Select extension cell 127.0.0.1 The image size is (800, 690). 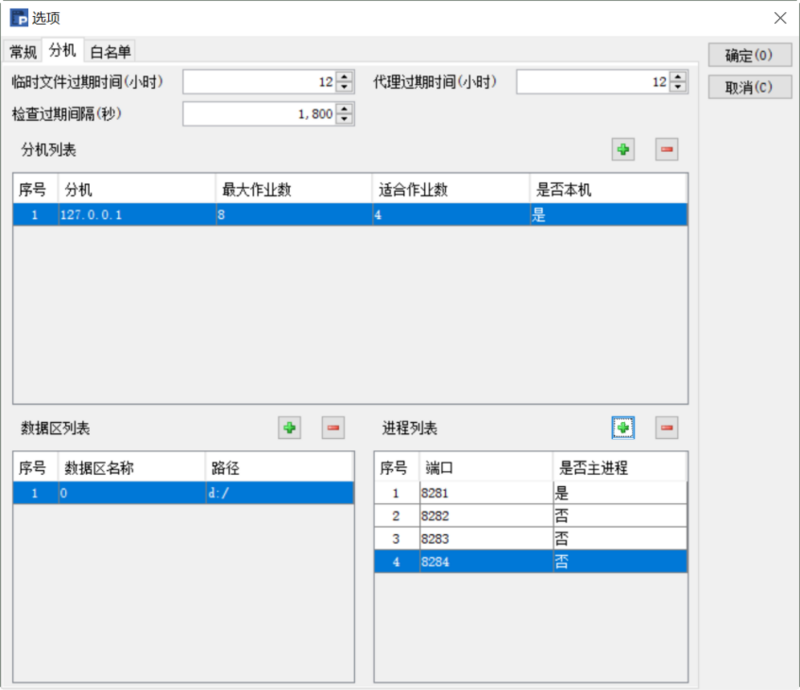click(137, 215)
